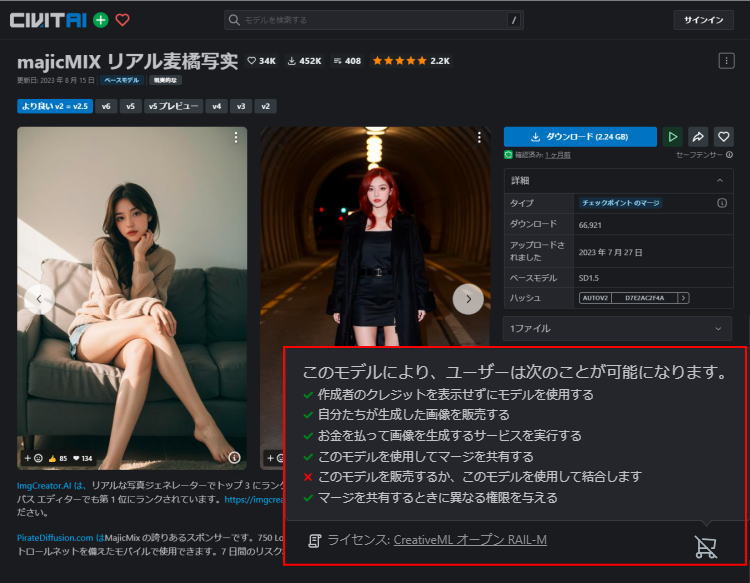Toggle the heart like button beside share
The height and width of the screenshot is (583, 750).
click(x=723, y=137)
